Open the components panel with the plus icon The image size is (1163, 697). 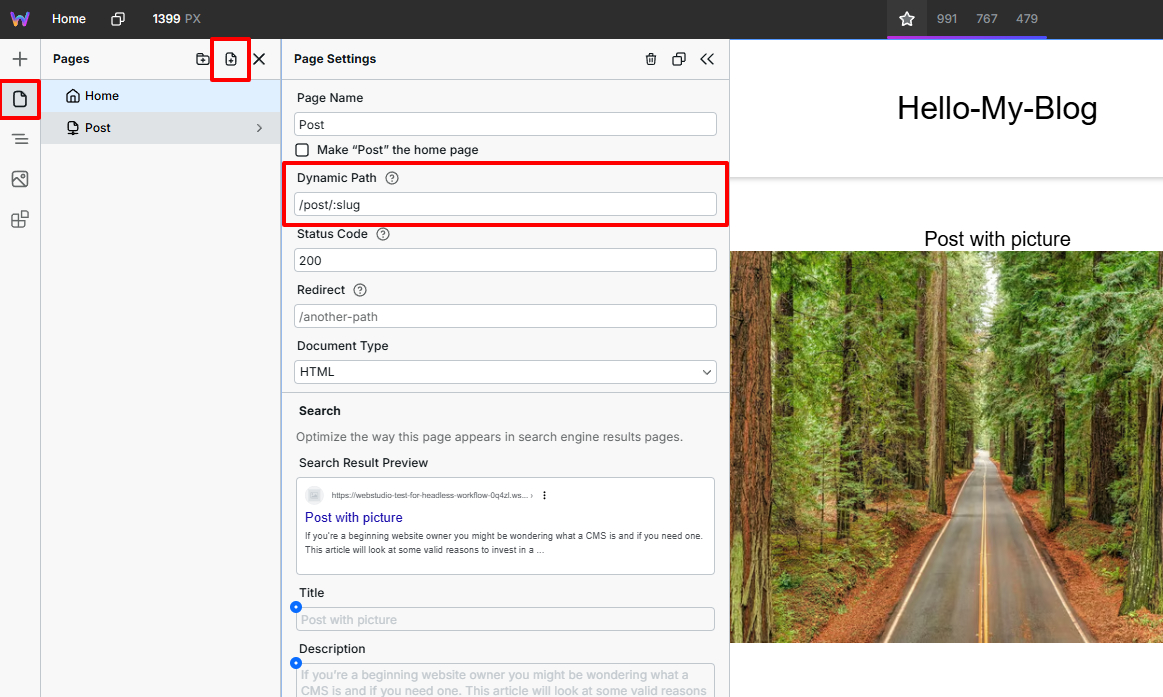(x=20, y=58)
